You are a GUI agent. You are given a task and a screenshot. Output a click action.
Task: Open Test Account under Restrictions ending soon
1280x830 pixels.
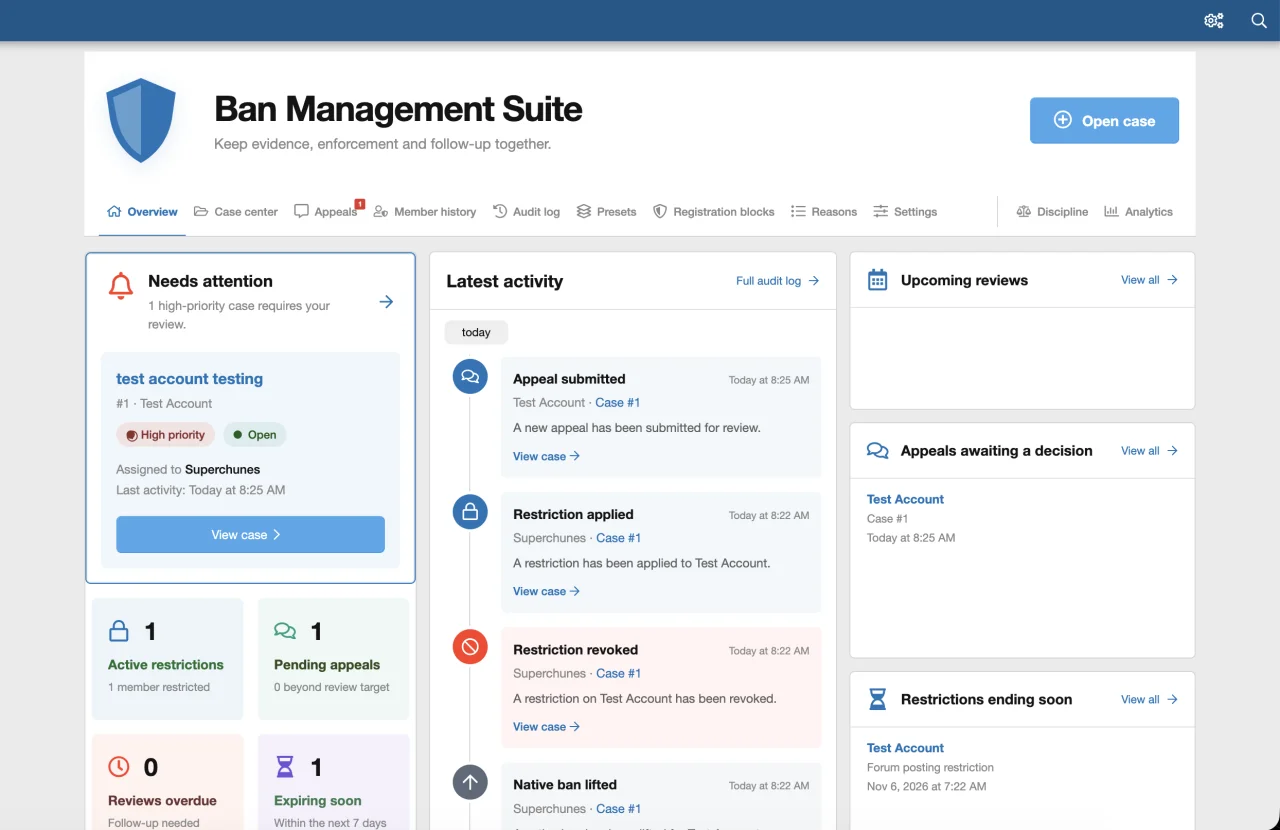point(905,748)
